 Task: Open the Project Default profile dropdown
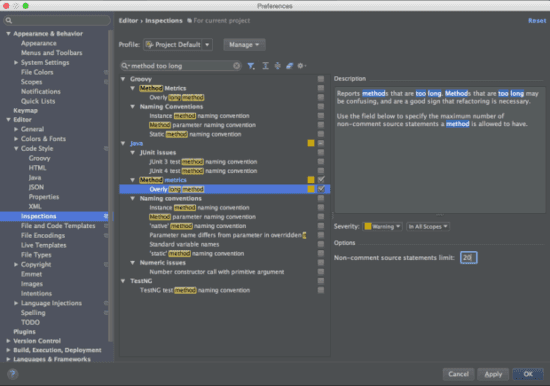coord(178,45)
